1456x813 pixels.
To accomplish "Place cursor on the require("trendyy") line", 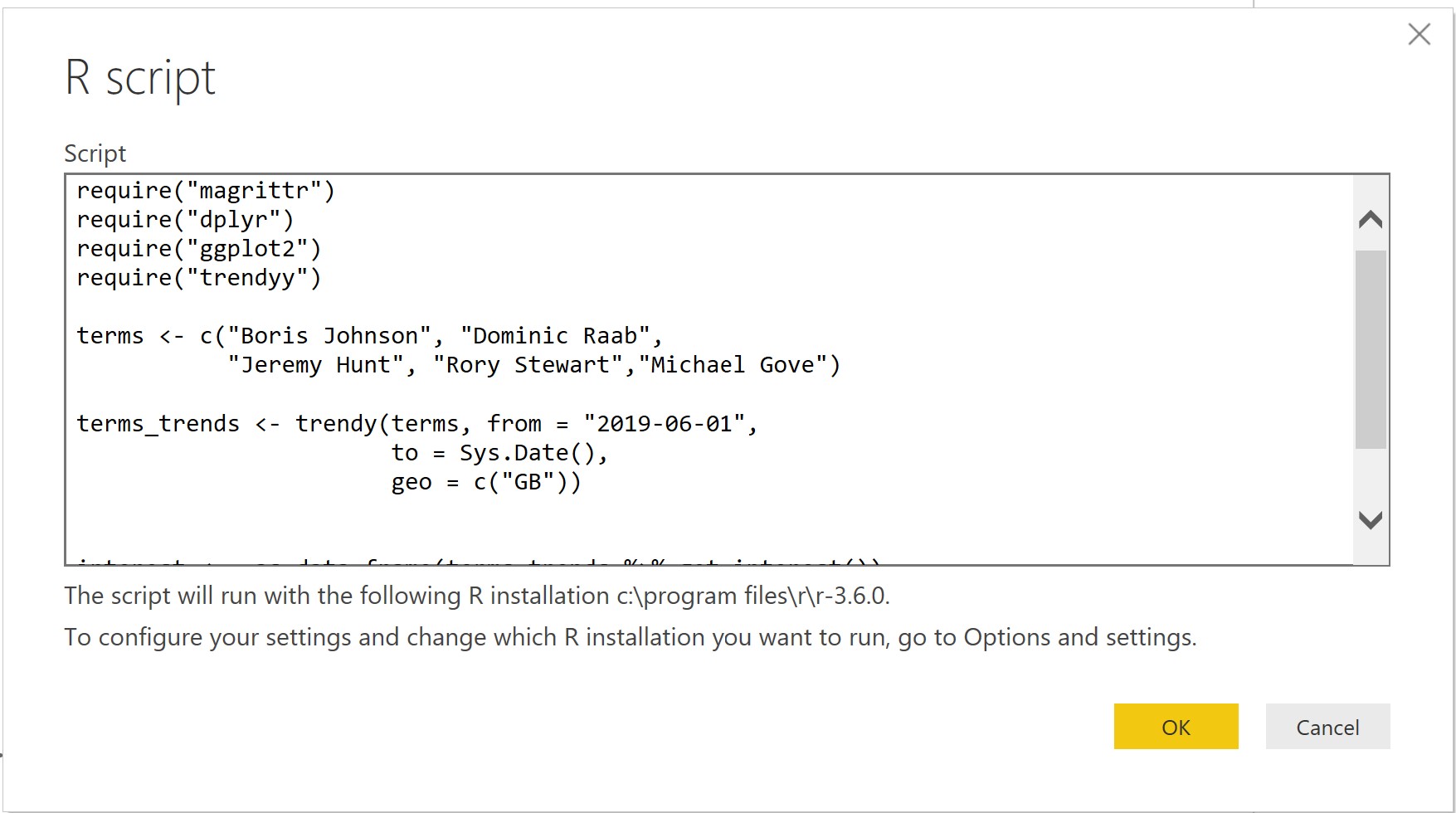I will [199, 277].
